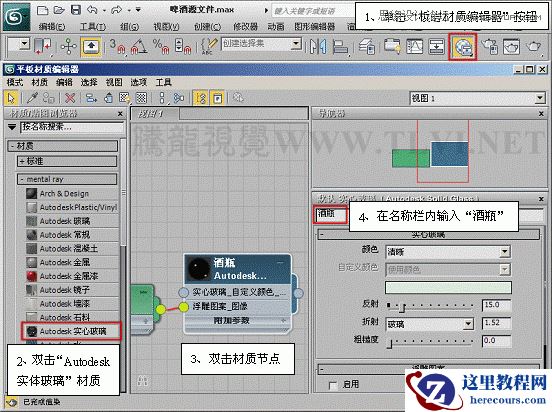Open the Slate Material Editor icon
552x412 pixels.
tap(463, 46)
